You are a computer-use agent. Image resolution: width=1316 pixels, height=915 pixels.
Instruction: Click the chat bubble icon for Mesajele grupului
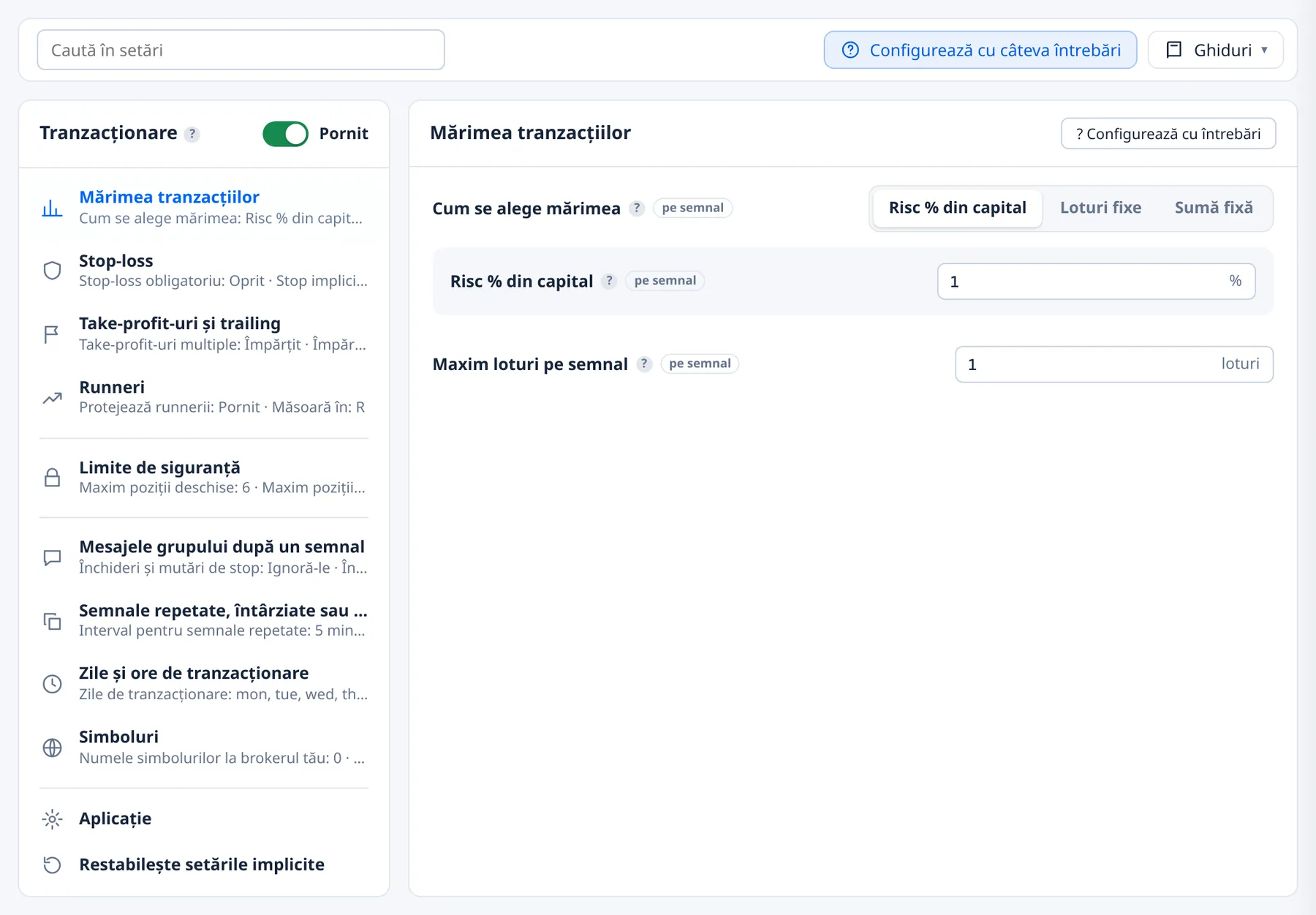(52, 557)
